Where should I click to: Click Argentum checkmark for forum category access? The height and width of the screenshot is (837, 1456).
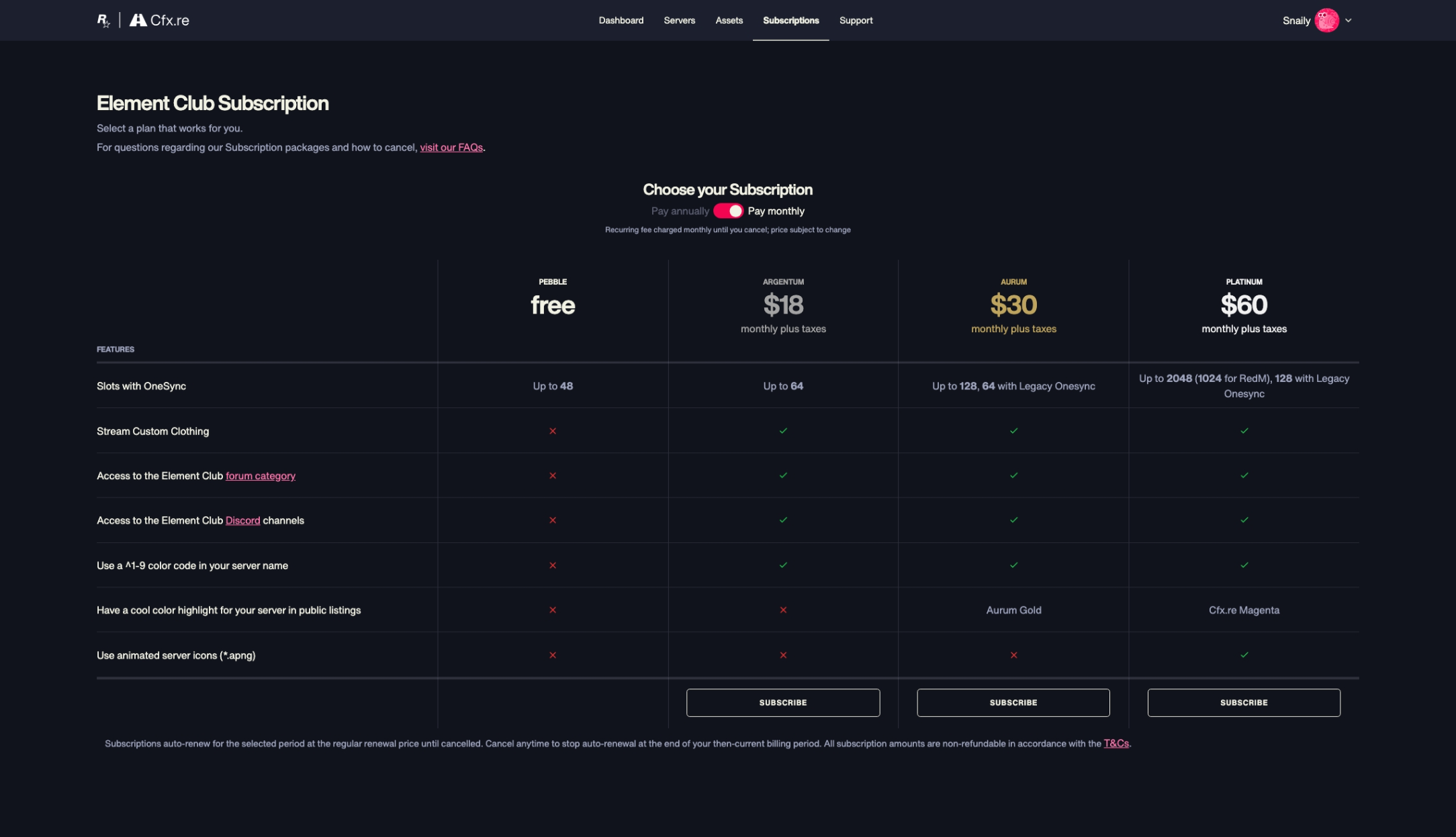click(783, 475)
